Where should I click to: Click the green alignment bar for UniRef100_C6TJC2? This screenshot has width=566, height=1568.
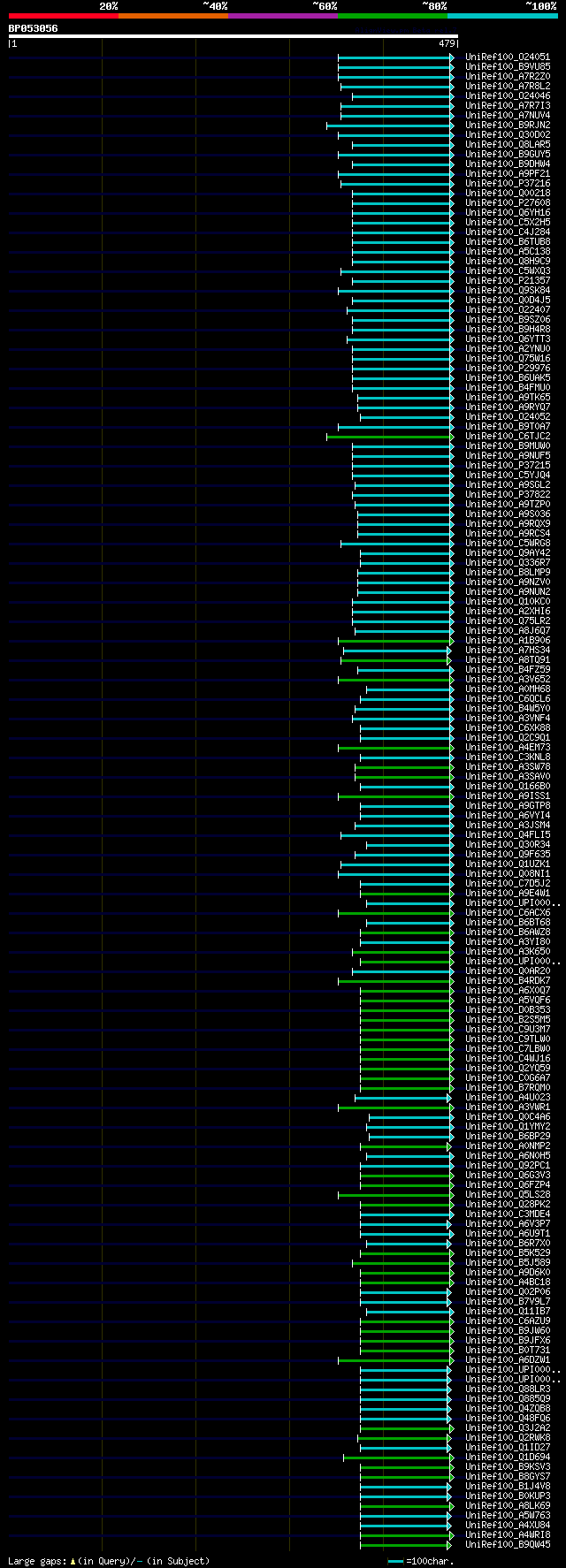(390, 436)
